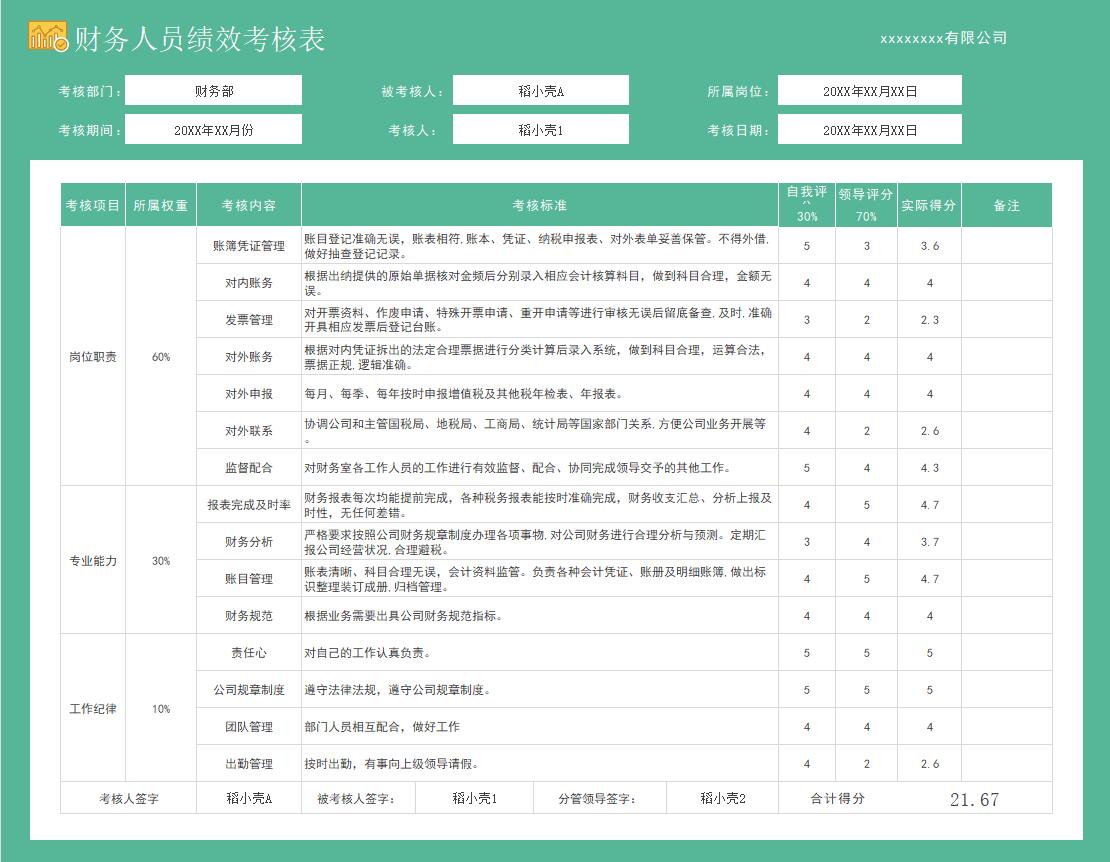Screen dimensions: 1110x862
Task: Select the 财务人员绩效考核表 title text
Action: tap(200, 39)
